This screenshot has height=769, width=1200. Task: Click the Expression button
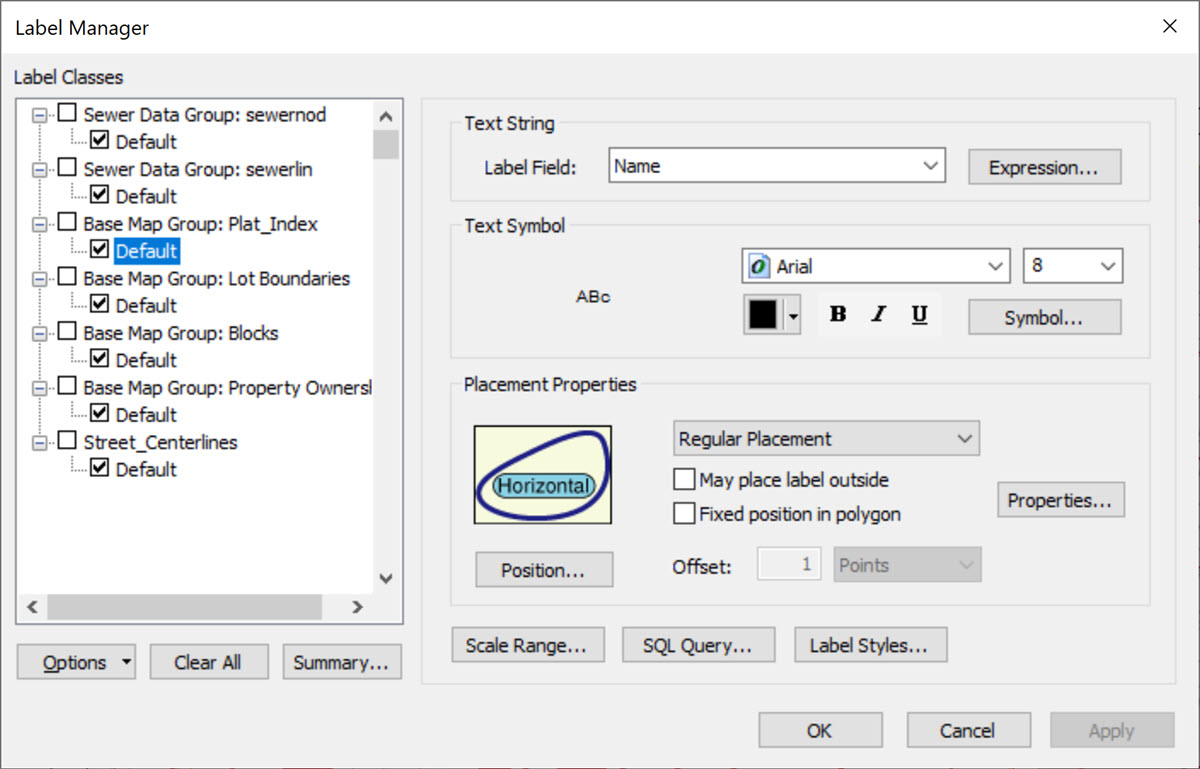click(x=1043, y=168)
